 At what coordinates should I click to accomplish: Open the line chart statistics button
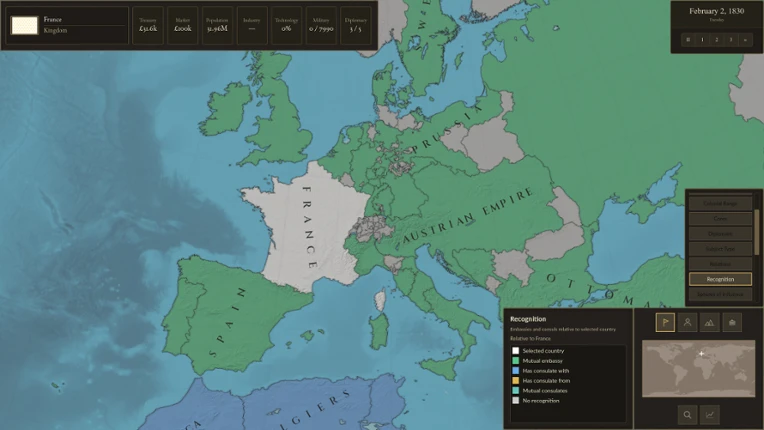(x=709, y=415)
